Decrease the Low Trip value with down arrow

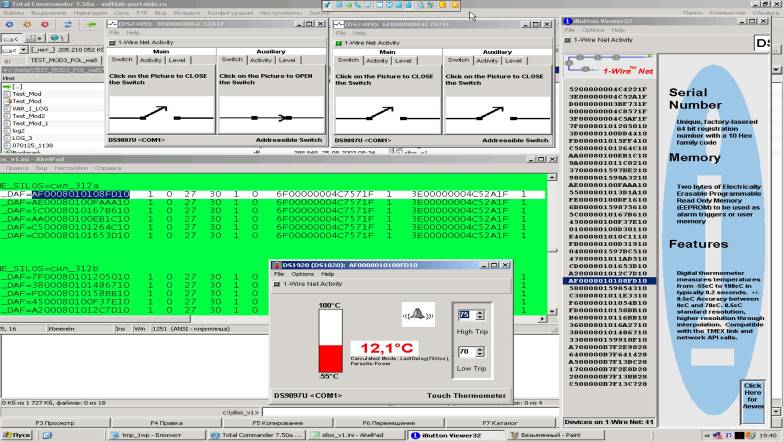(x=480, y=355)
